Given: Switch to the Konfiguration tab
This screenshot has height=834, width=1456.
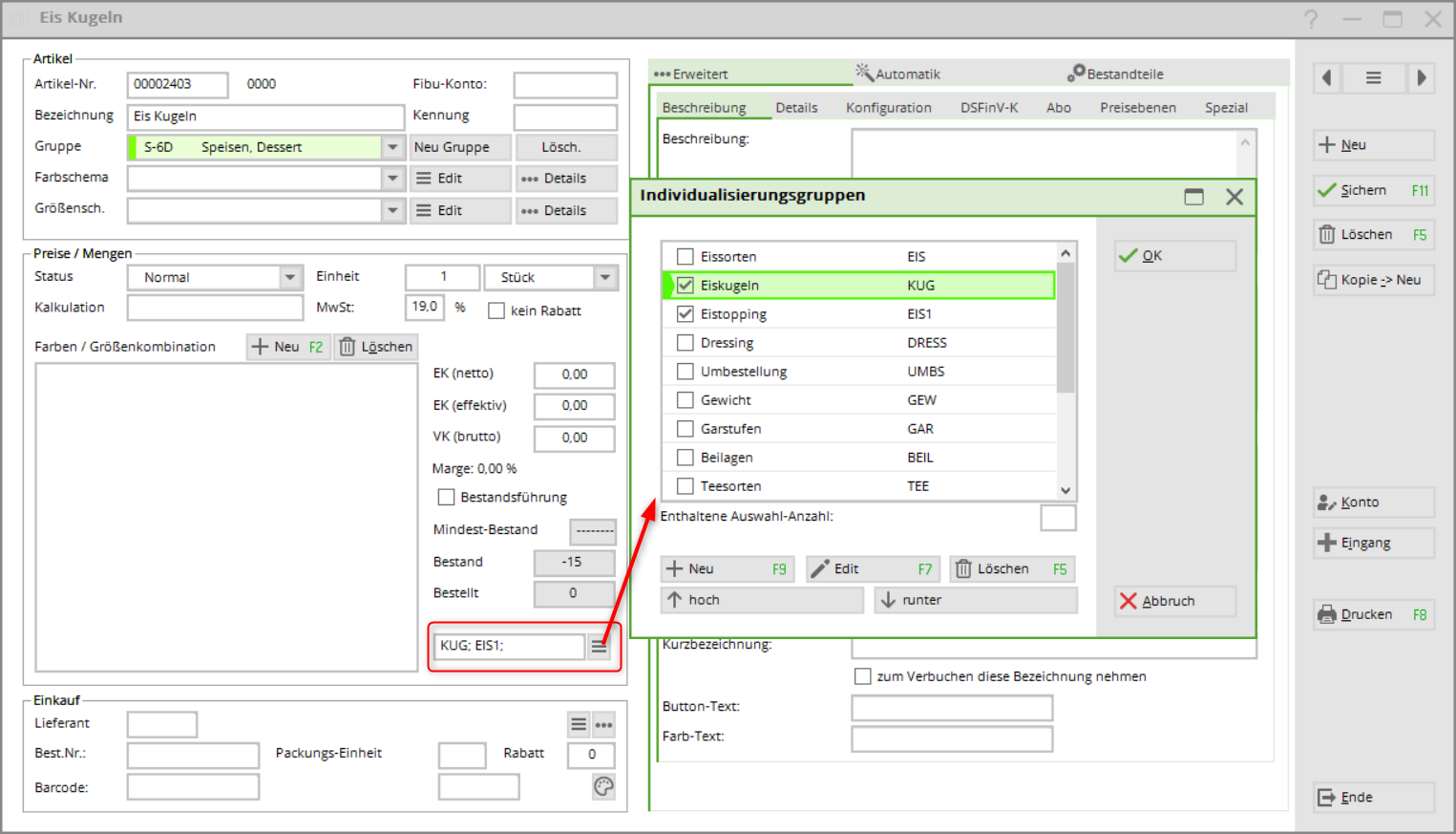Looking at the screenshot, I should pos(888,108).
